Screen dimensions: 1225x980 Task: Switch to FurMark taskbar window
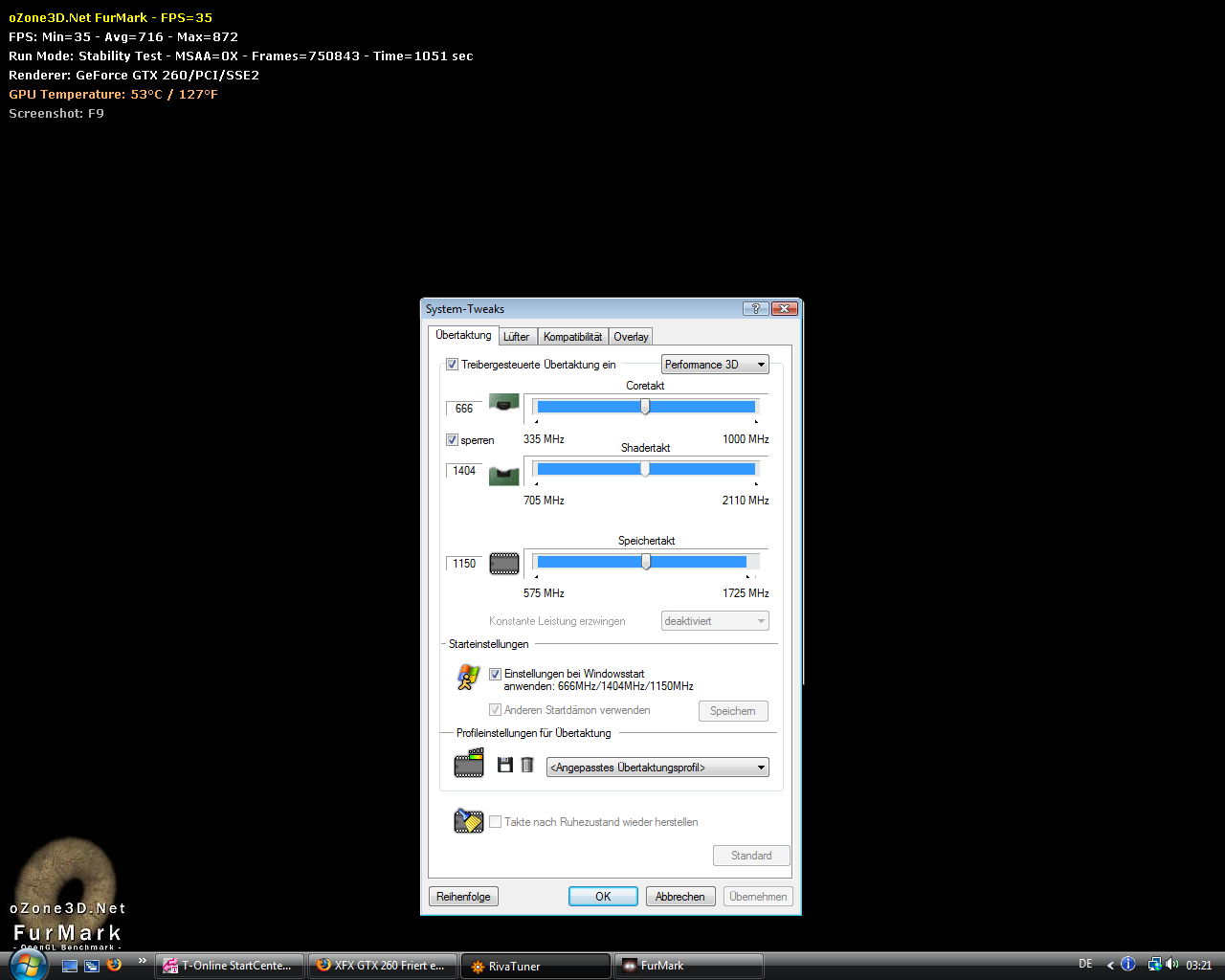(689, 966)
